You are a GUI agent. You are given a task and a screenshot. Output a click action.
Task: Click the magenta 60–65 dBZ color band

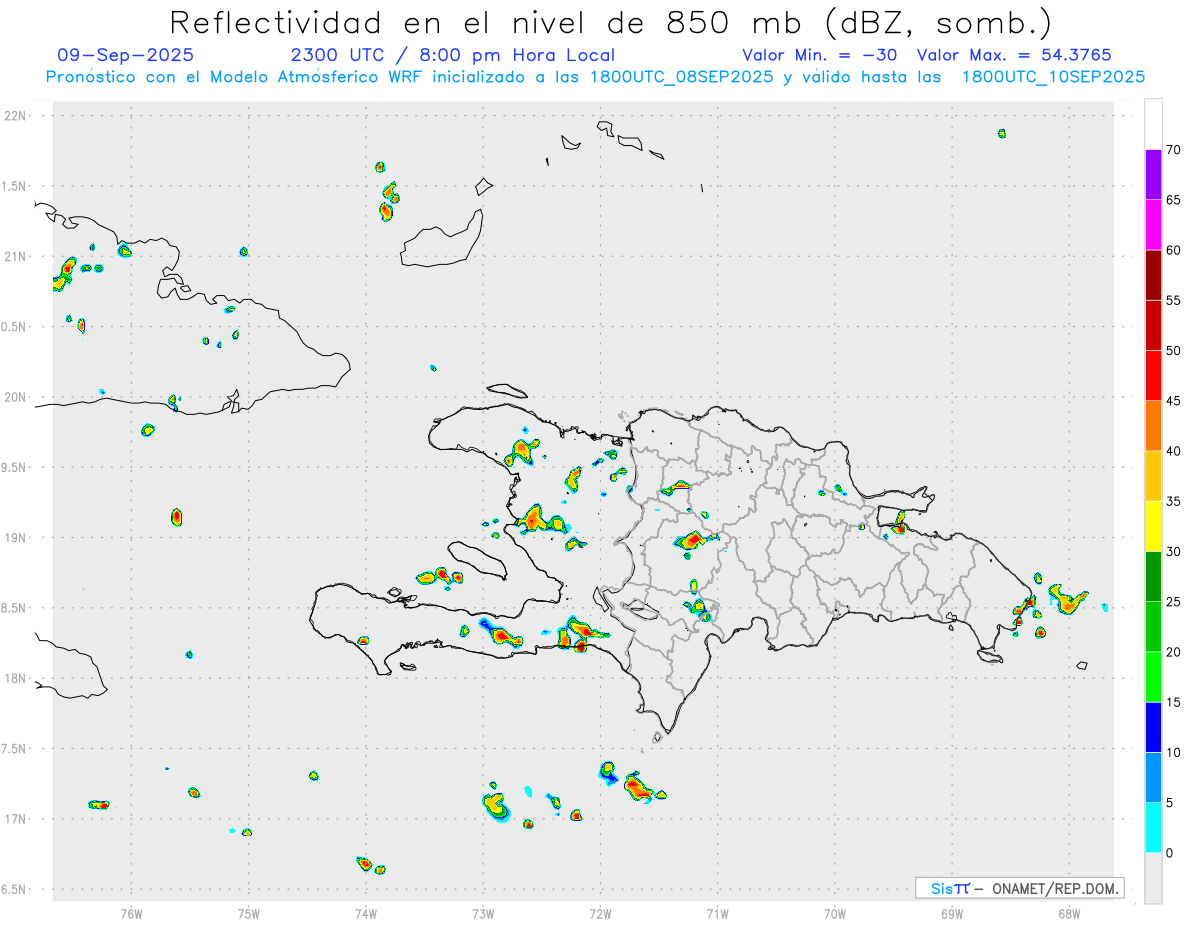(x=1153, y=224)
